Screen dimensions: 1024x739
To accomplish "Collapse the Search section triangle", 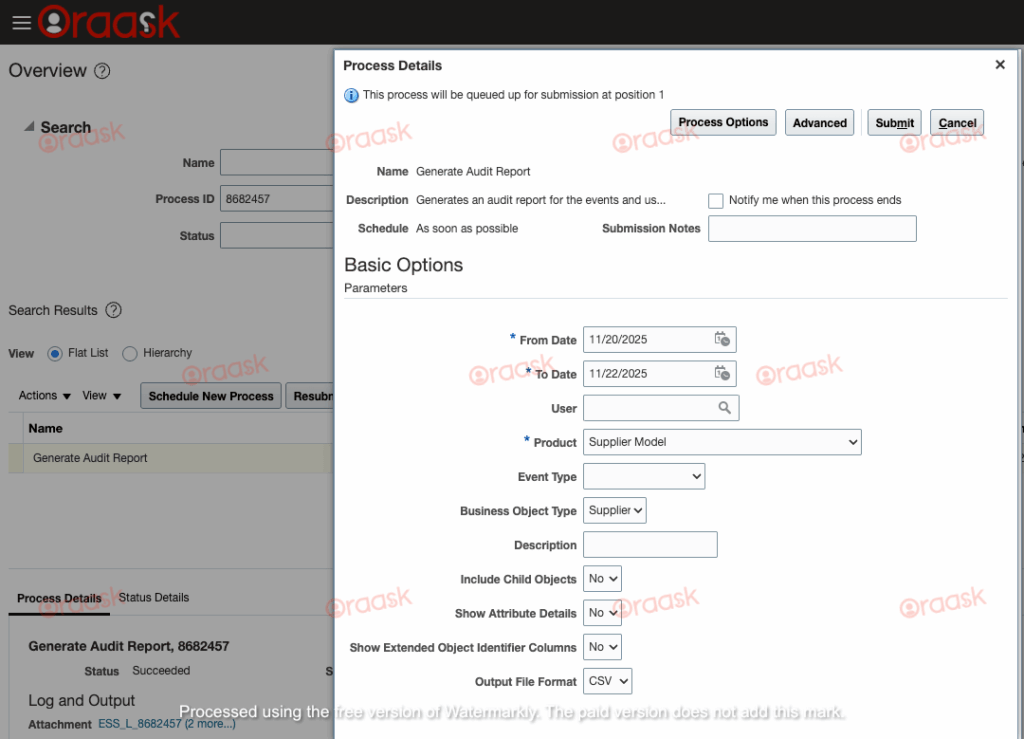I will point(29,127).
